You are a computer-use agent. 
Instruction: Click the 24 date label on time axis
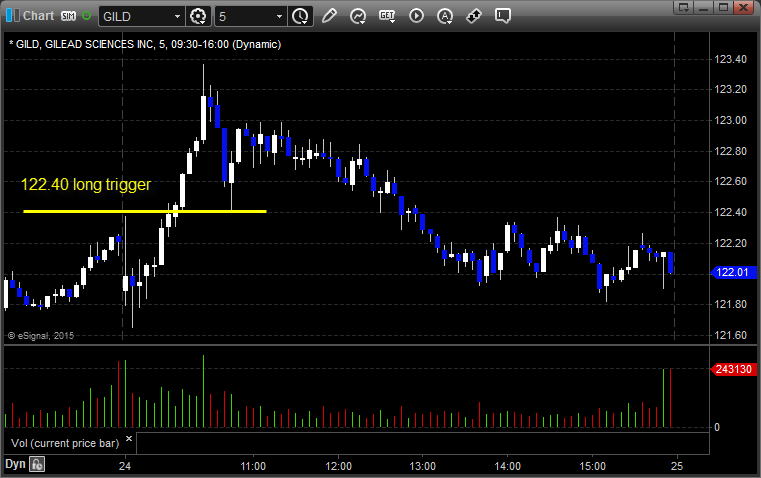pyautogui.click(x=125, y=466)
